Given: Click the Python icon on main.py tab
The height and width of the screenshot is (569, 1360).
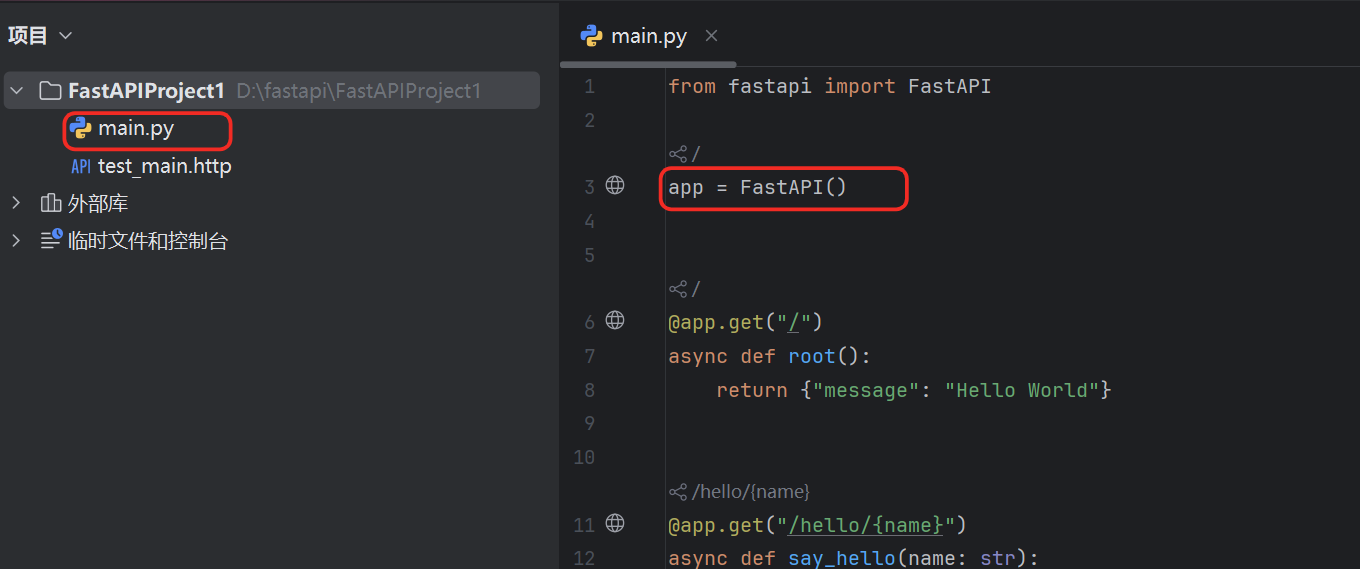Looking at the screenshot, I should coord(591,36).
